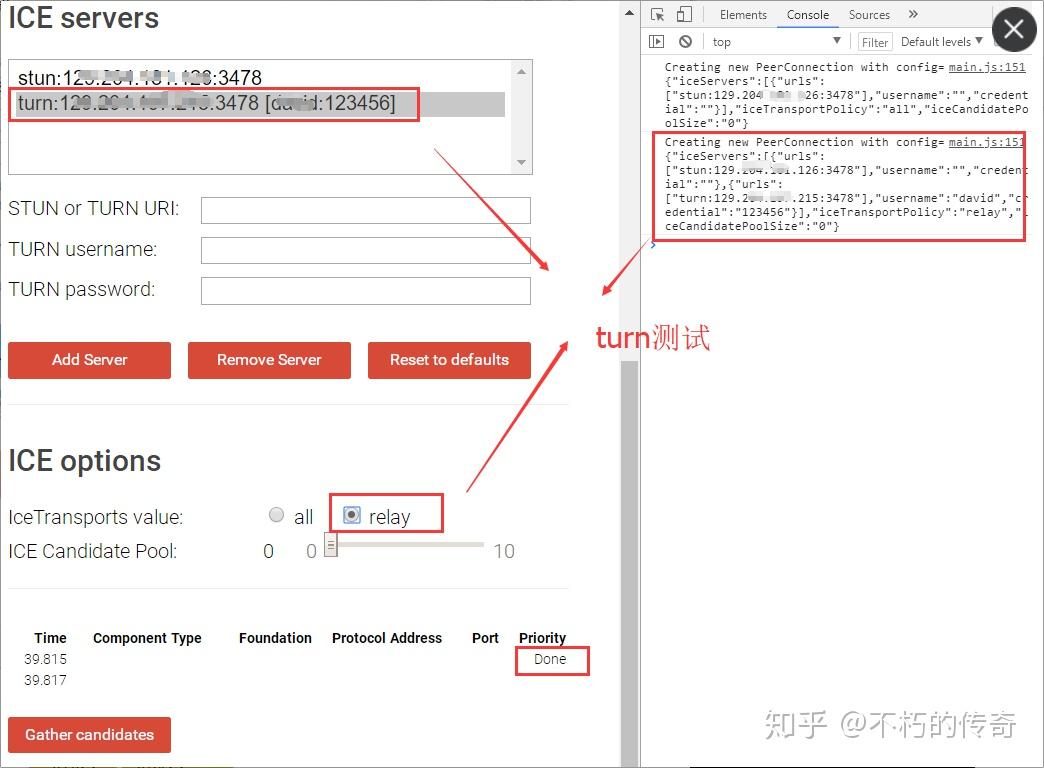Click the Filter box in the Console
The height and width of the screenshot is (768, 1044).
tap(875, 41)
